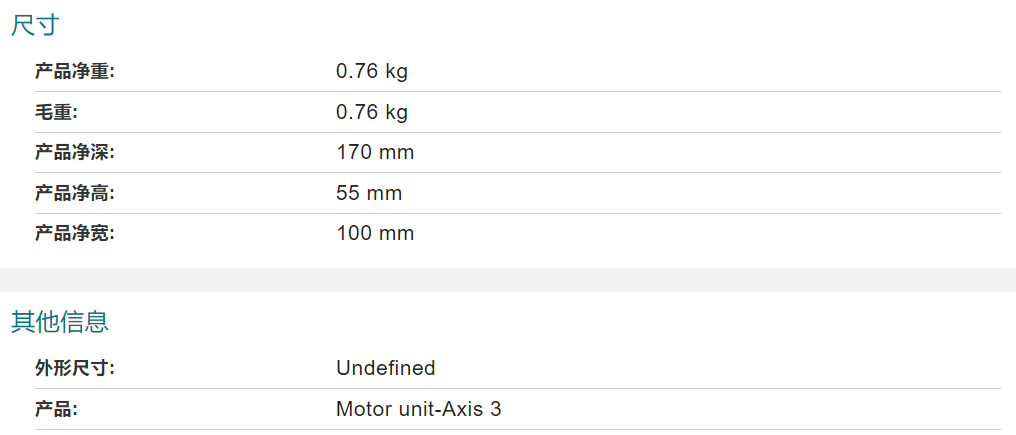Image resolution: width=1016 pixels, height=435 pixels.
Task: Click the gross weight 0.76 kg value
Action: pos(372,112)
